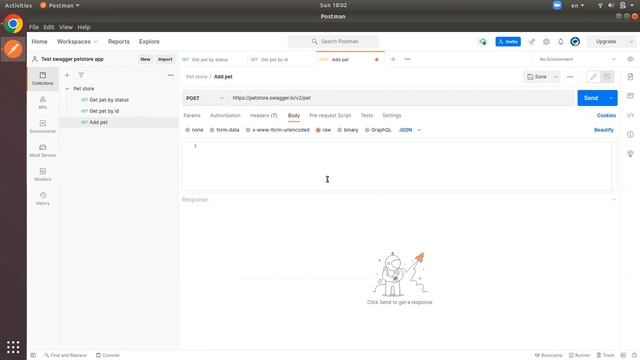Open the View menu

[66, 27]
